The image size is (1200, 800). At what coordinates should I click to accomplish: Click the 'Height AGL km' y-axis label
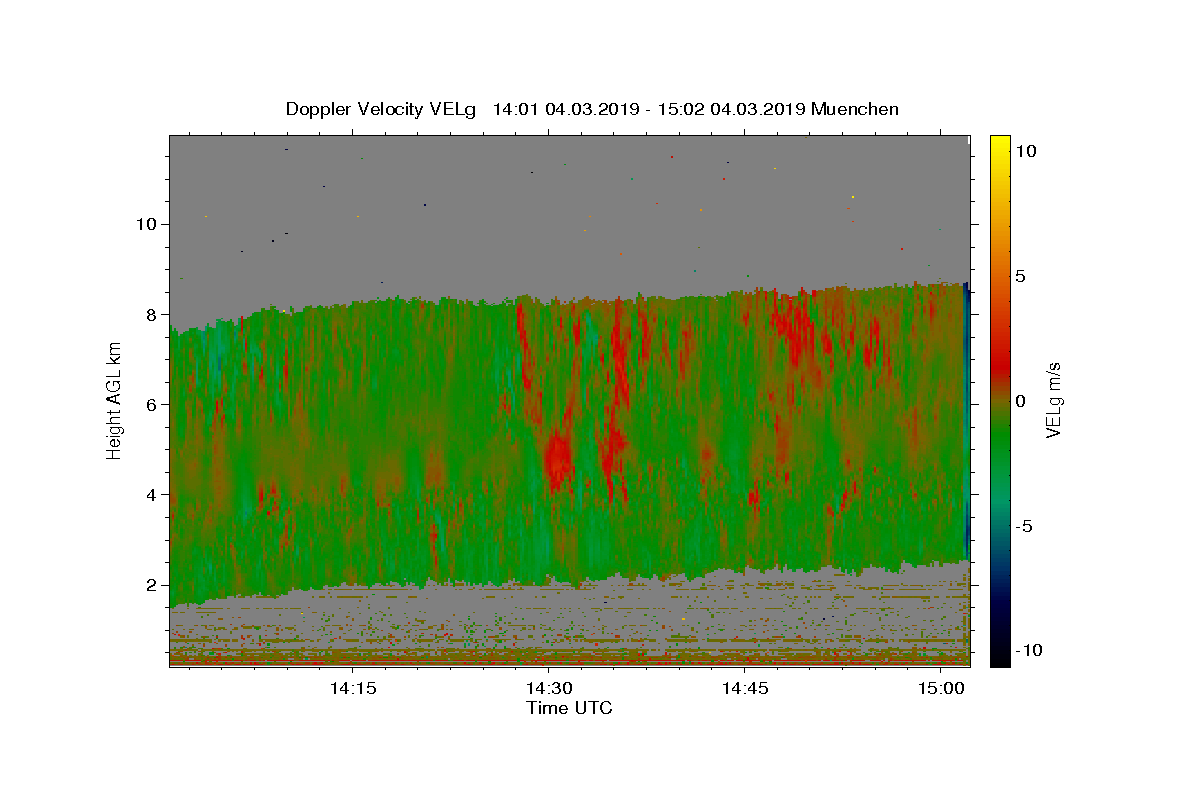(114, 400)
